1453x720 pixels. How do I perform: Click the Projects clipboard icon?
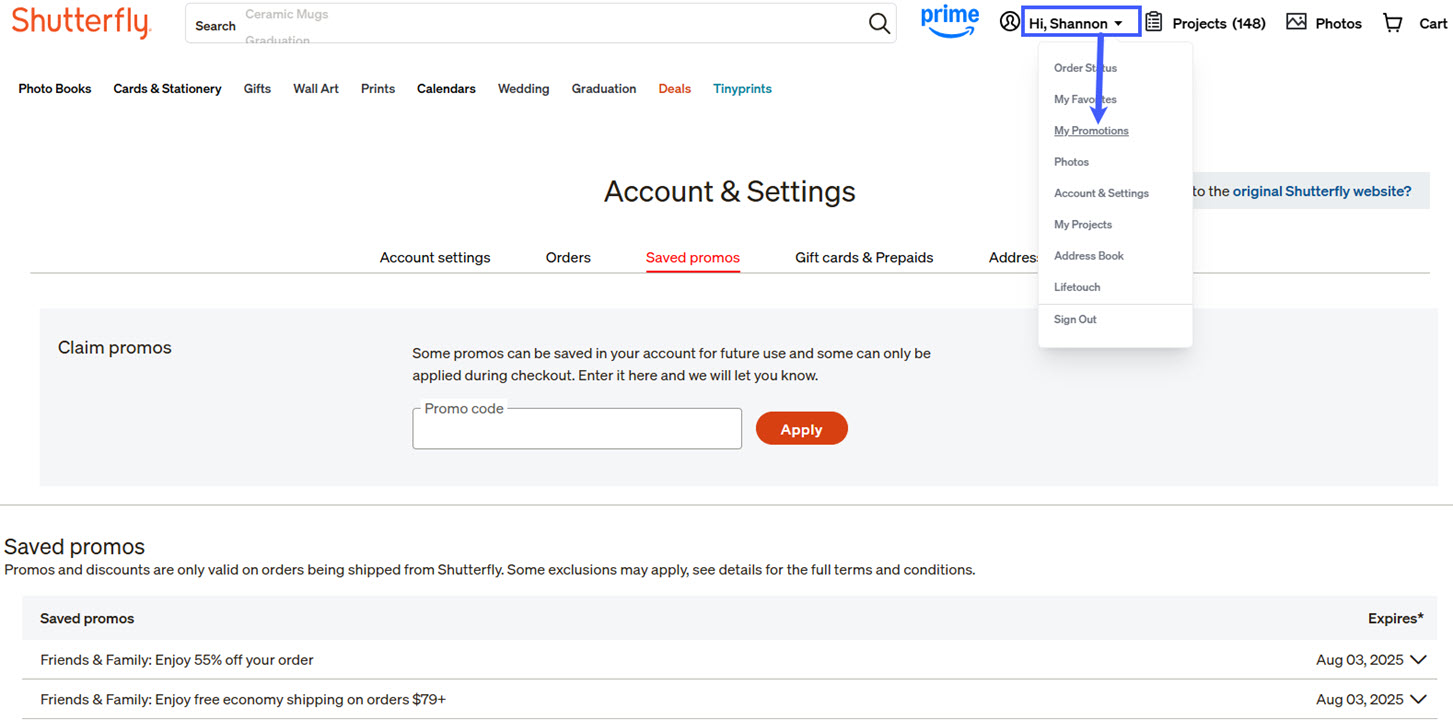click(x=1154, y=22)
